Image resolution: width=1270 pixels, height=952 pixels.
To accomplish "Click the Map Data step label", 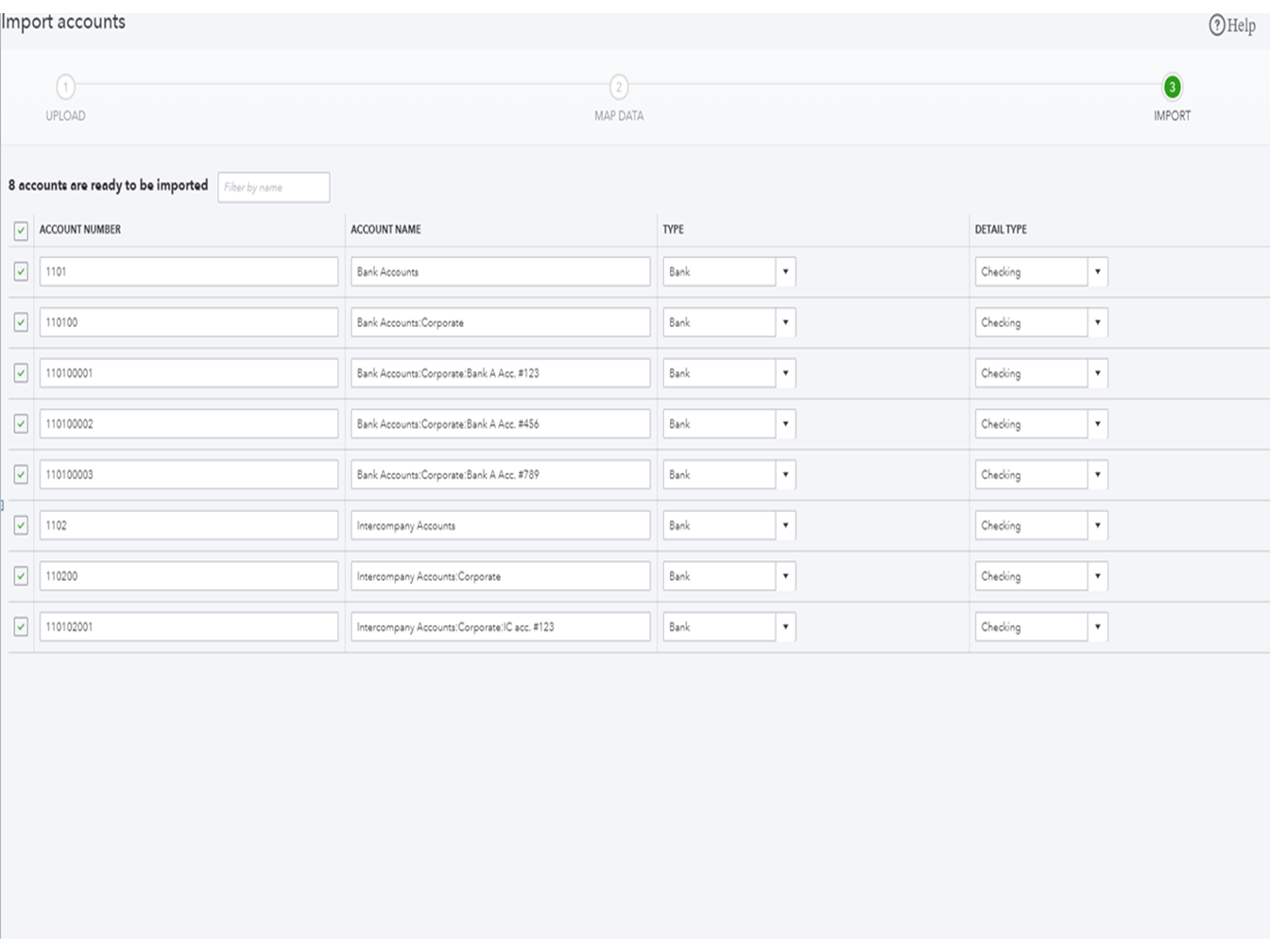I will click(x=619, y=116).
